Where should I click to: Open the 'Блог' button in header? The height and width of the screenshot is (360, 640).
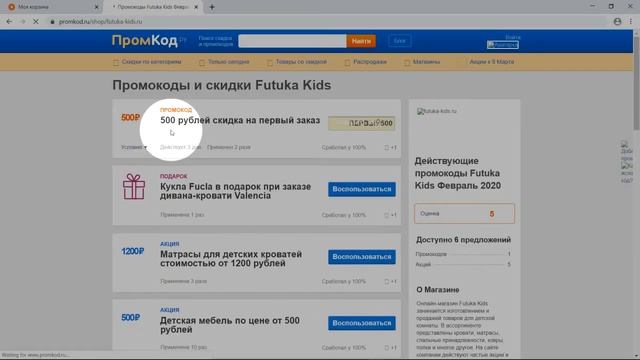point(400,41)
